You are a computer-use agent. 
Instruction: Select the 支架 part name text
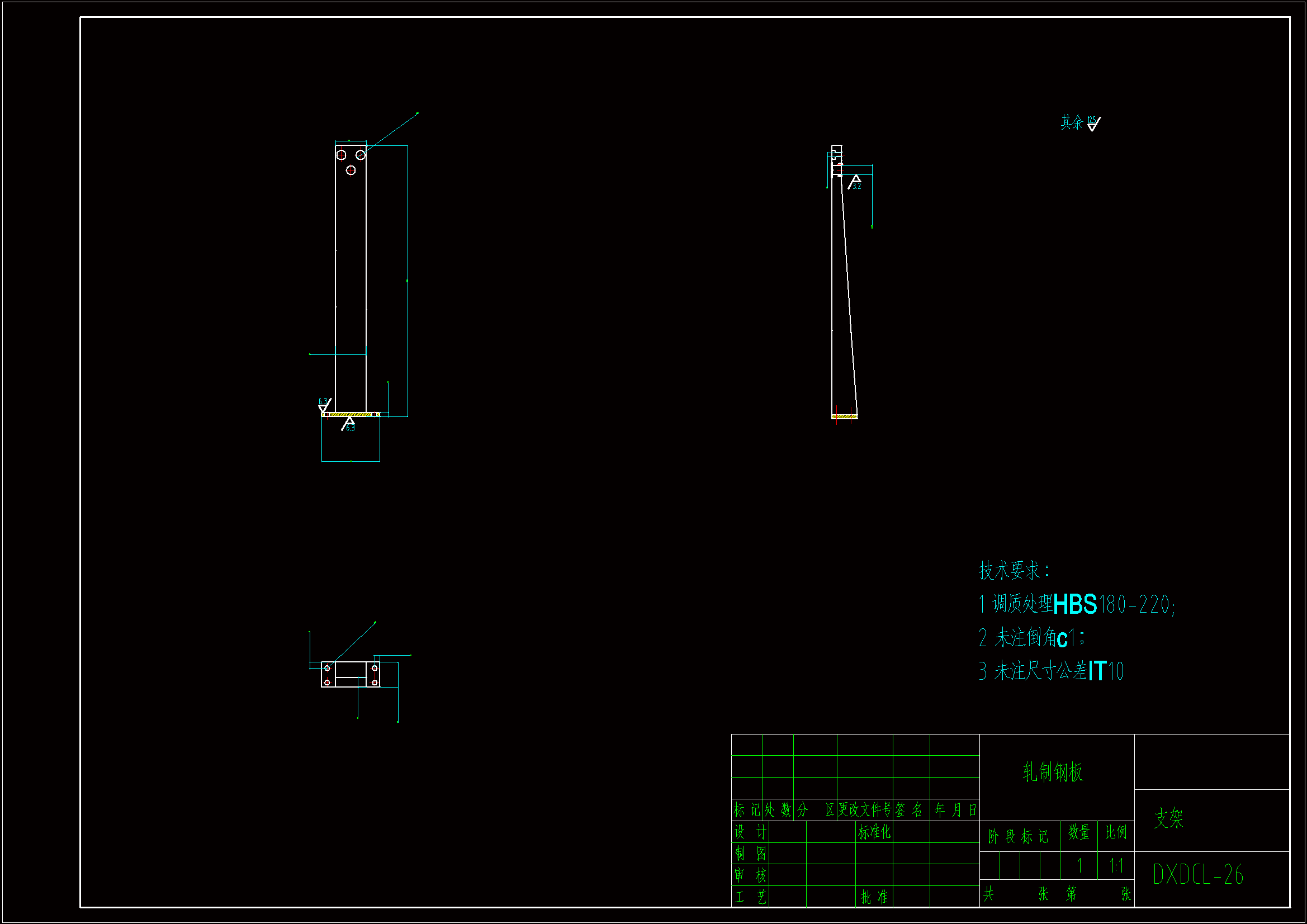[x=1168, y=819]
